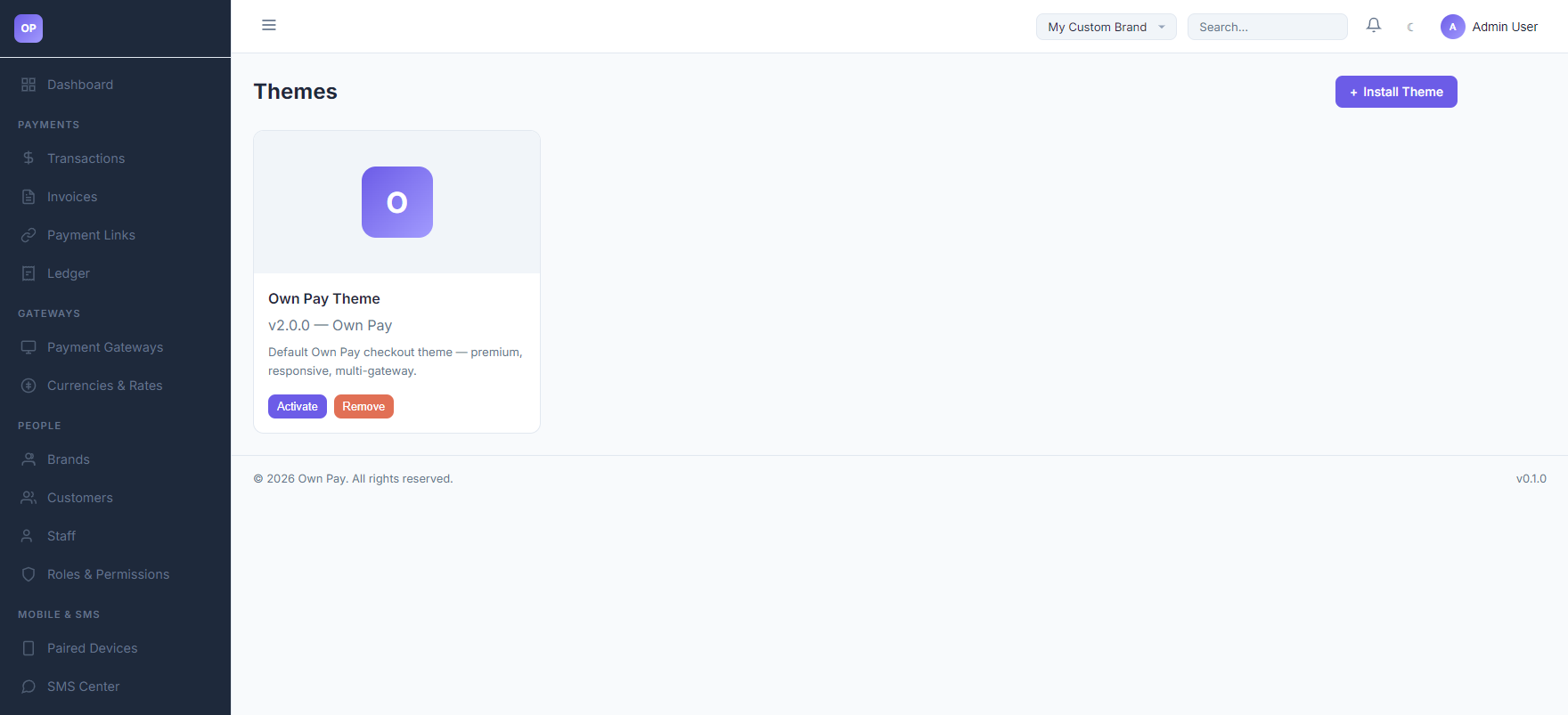1568x715 pixels.
Task: Click version text v2.0.0 — Own Pay
Action: [330, 325]
